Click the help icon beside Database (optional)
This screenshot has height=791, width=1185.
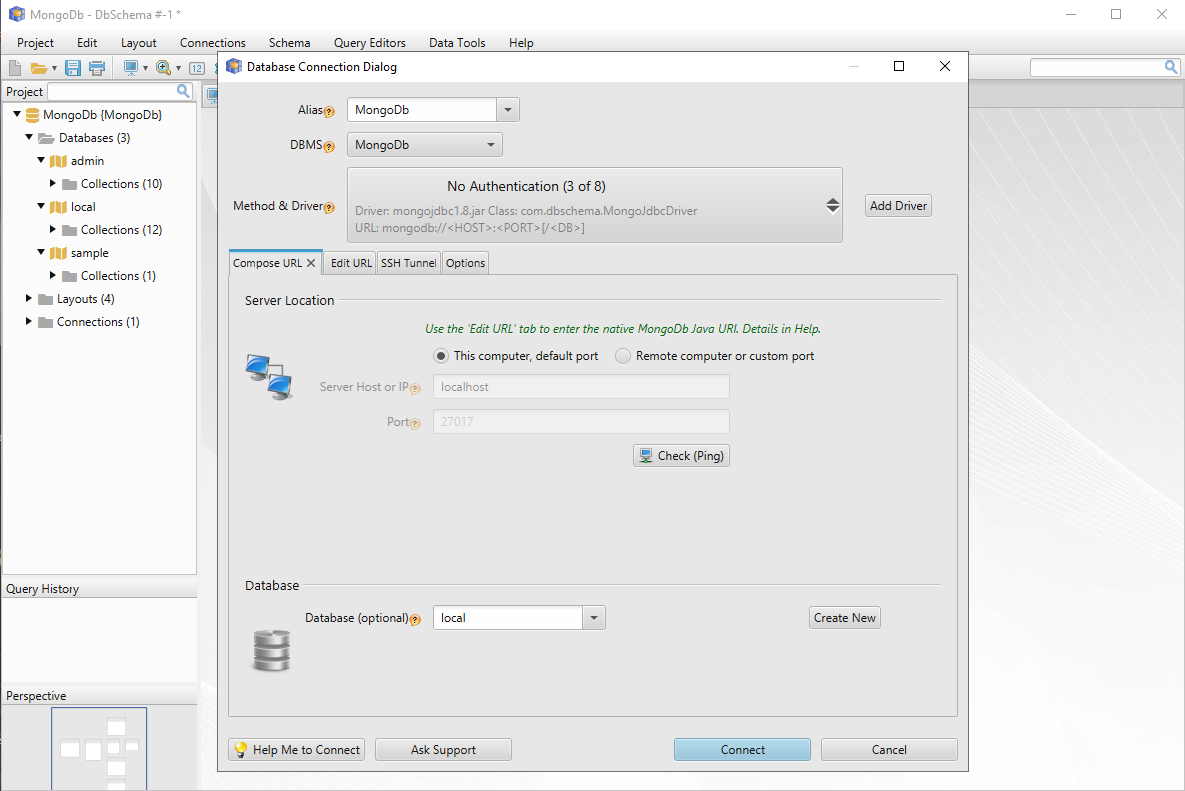[x=415, y=620]
